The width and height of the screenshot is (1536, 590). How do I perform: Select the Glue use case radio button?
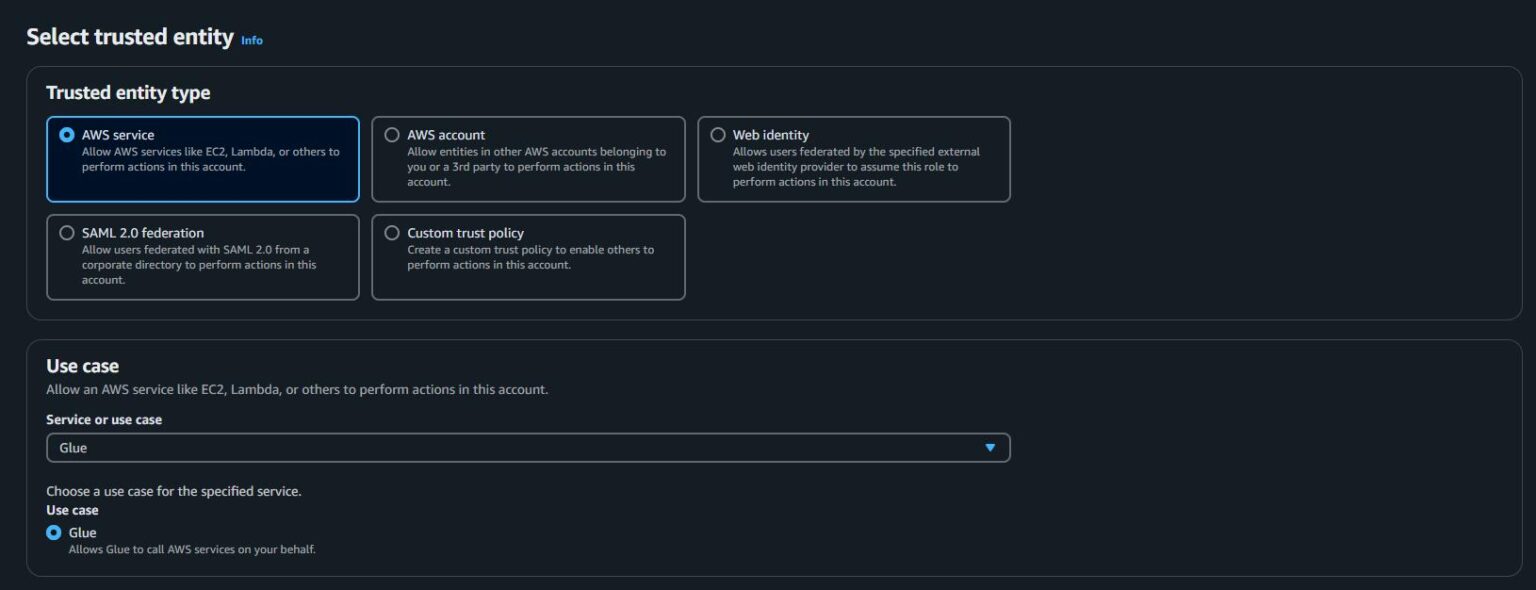coord(55,532)
